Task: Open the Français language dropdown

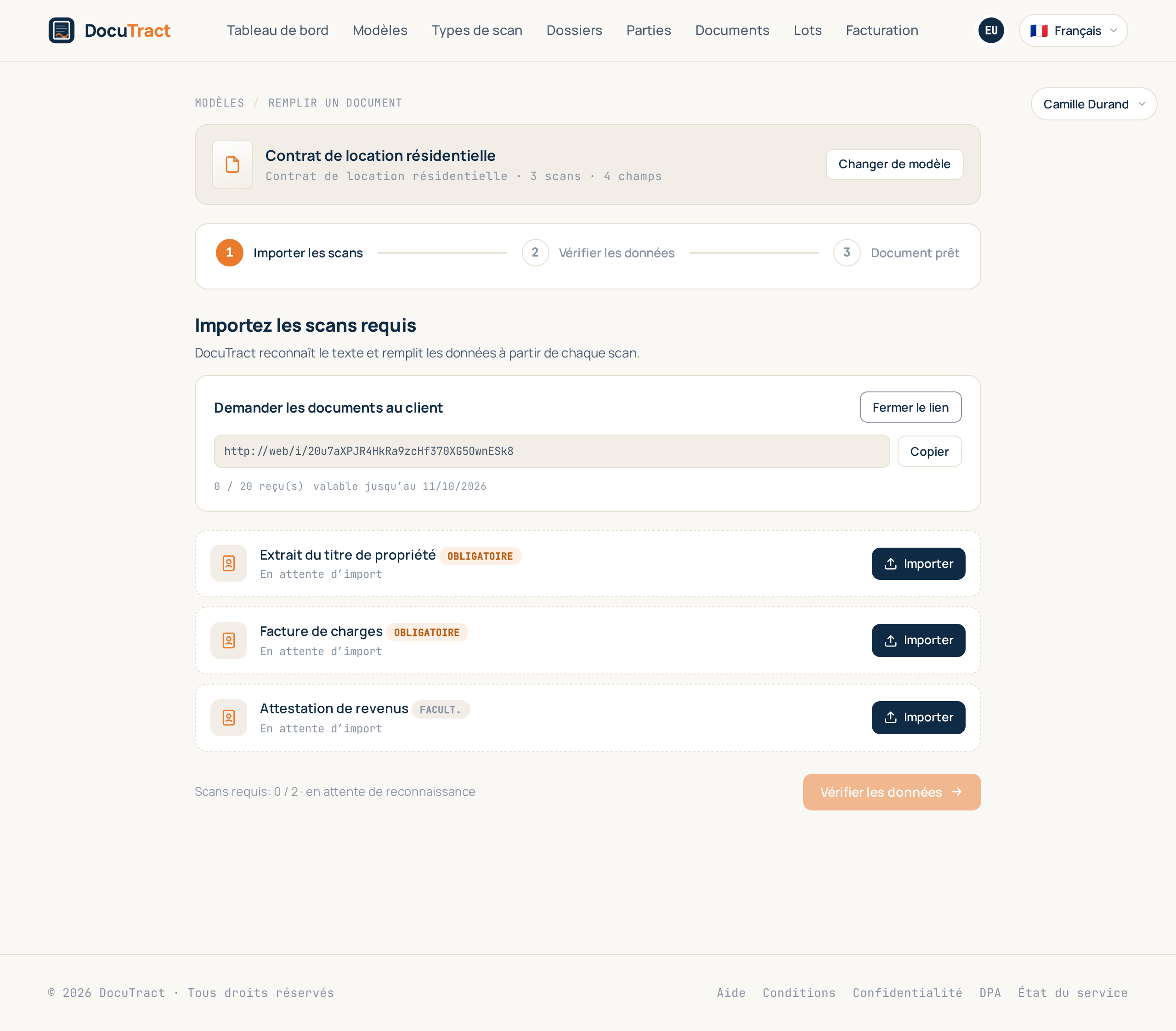Action: coord(1073,30)
